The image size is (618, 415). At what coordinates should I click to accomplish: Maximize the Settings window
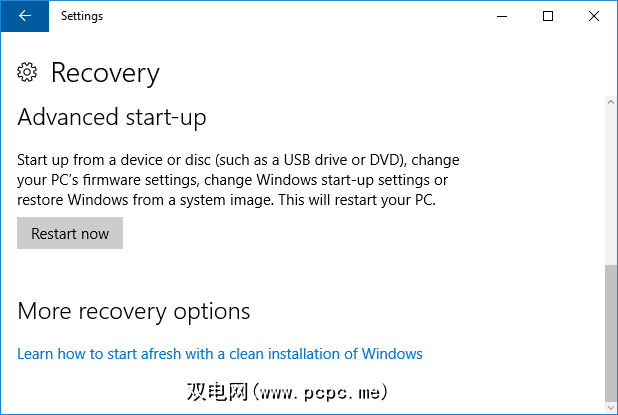coord(548,16)
